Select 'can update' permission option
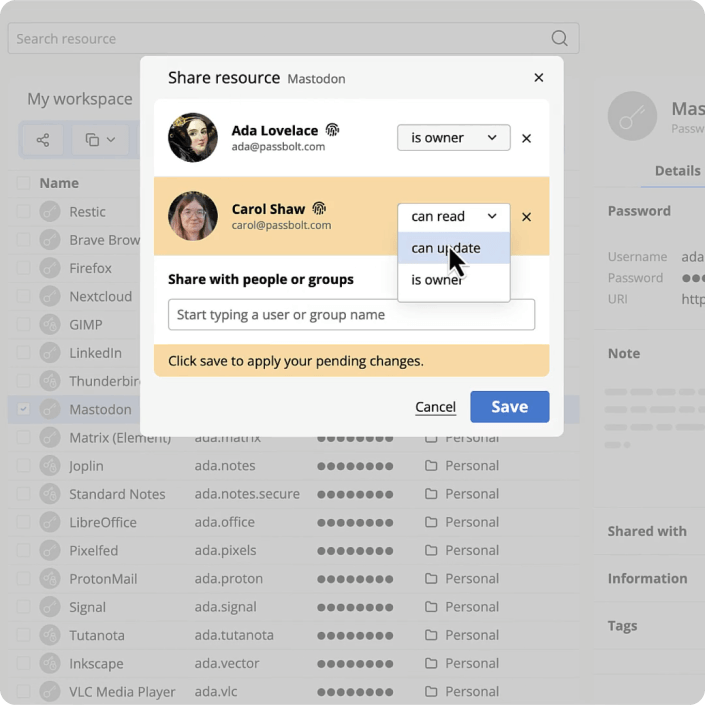705x705 pixels. coord(453,248)
